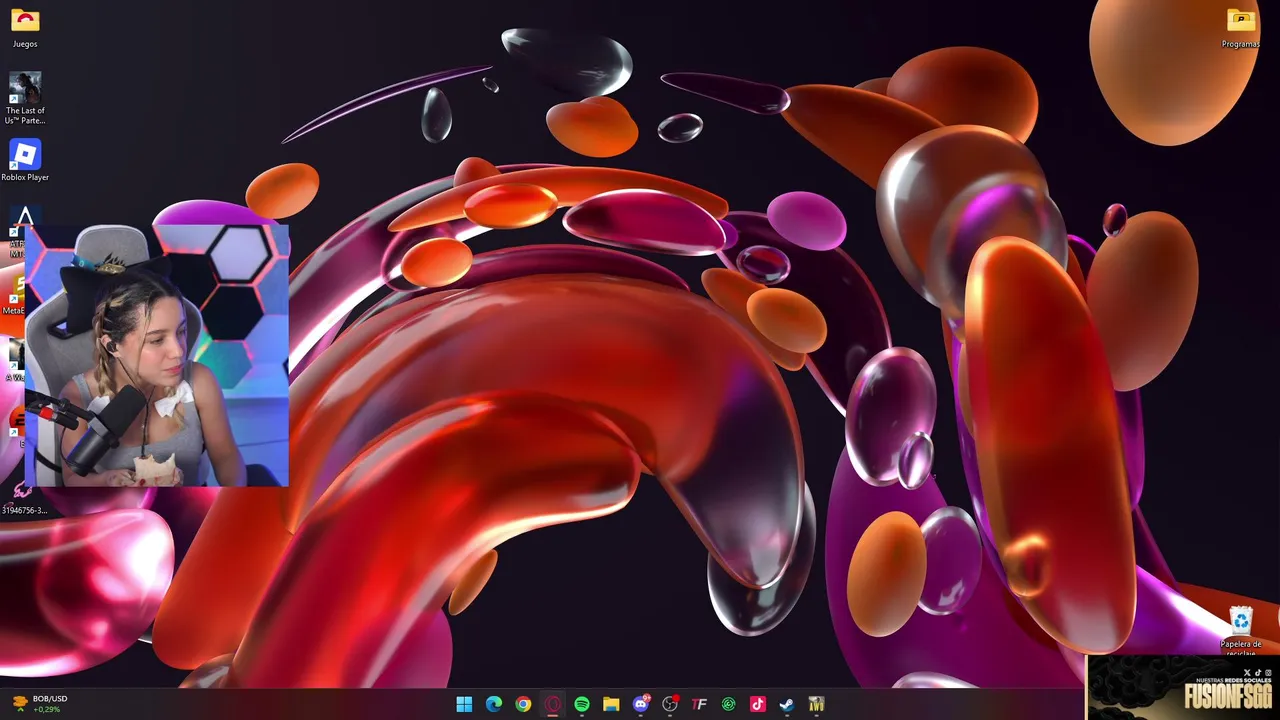Open OBS Studio from the taskbar
Screen dimensions: 1280x720
tap(670, 704)
